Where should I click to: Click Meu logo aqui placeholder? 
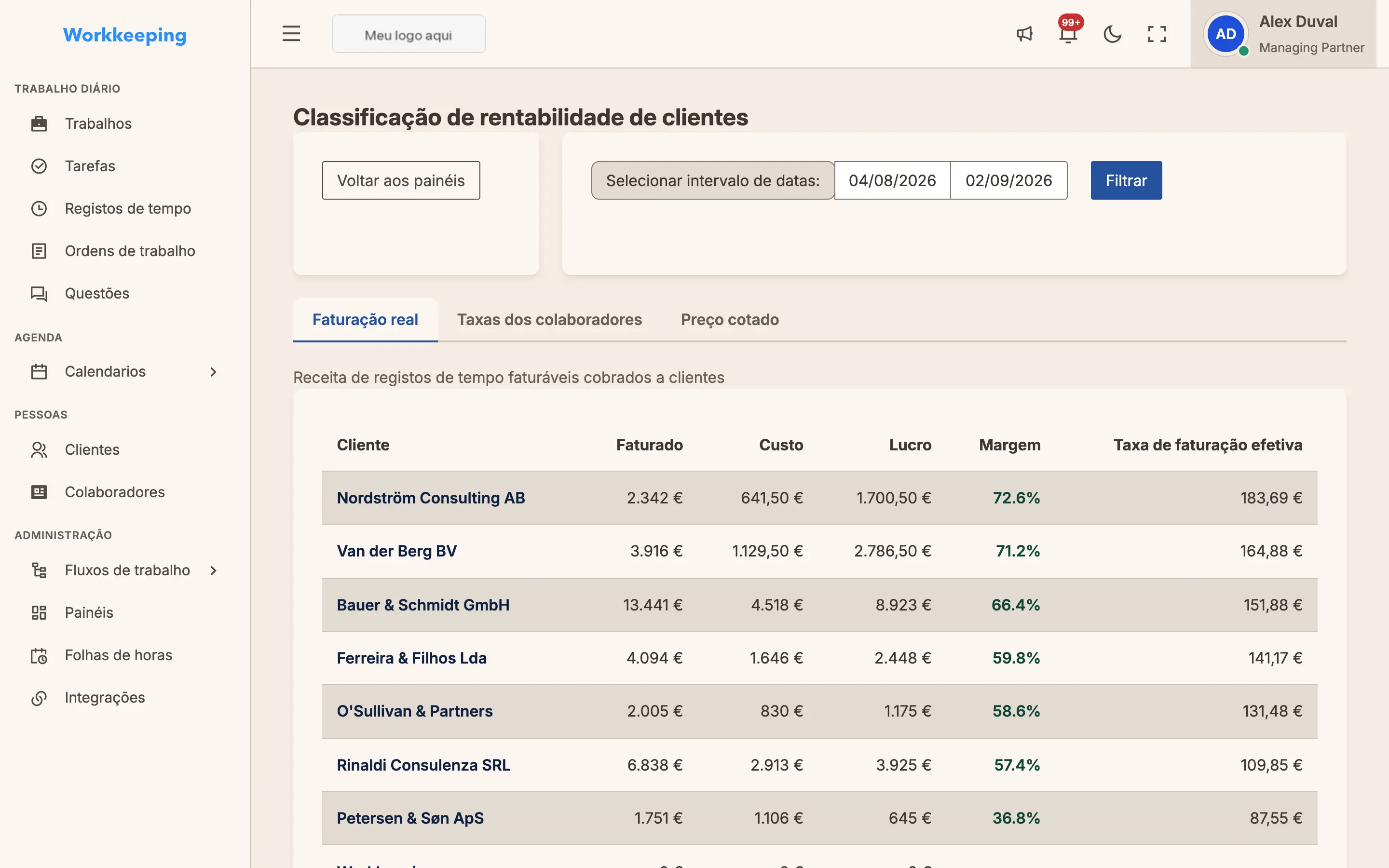click(x=409, y=34)
